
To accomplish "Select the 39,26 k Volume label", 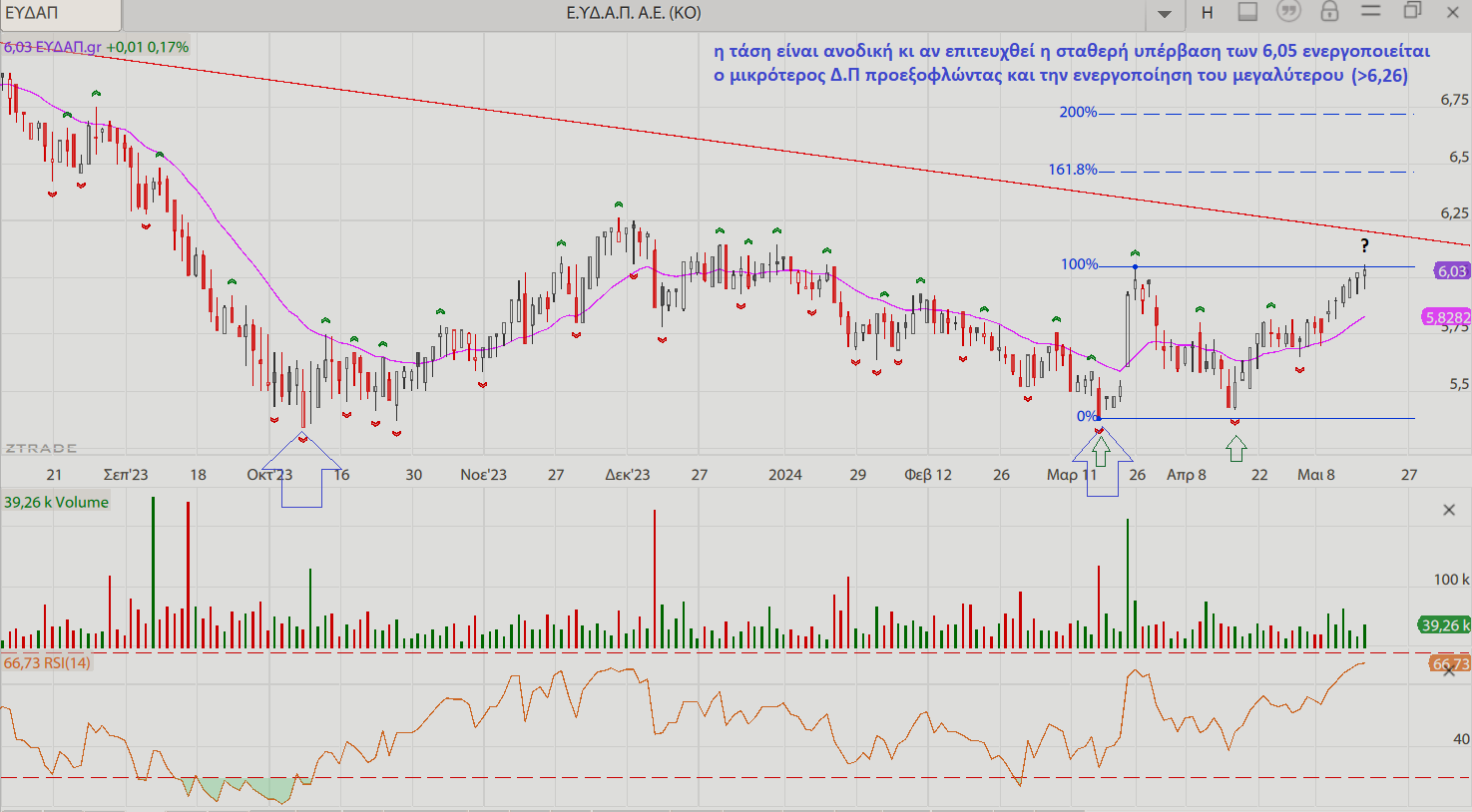I will click(x=56, y=502).
